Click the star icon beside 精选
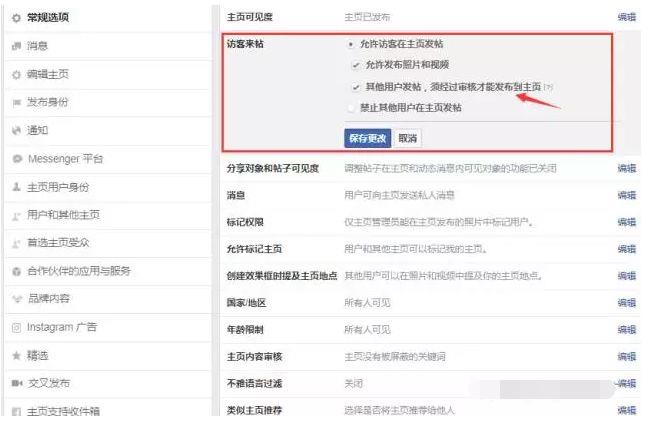Viewport: 645px width, 424px height. (x=16, y=355)
